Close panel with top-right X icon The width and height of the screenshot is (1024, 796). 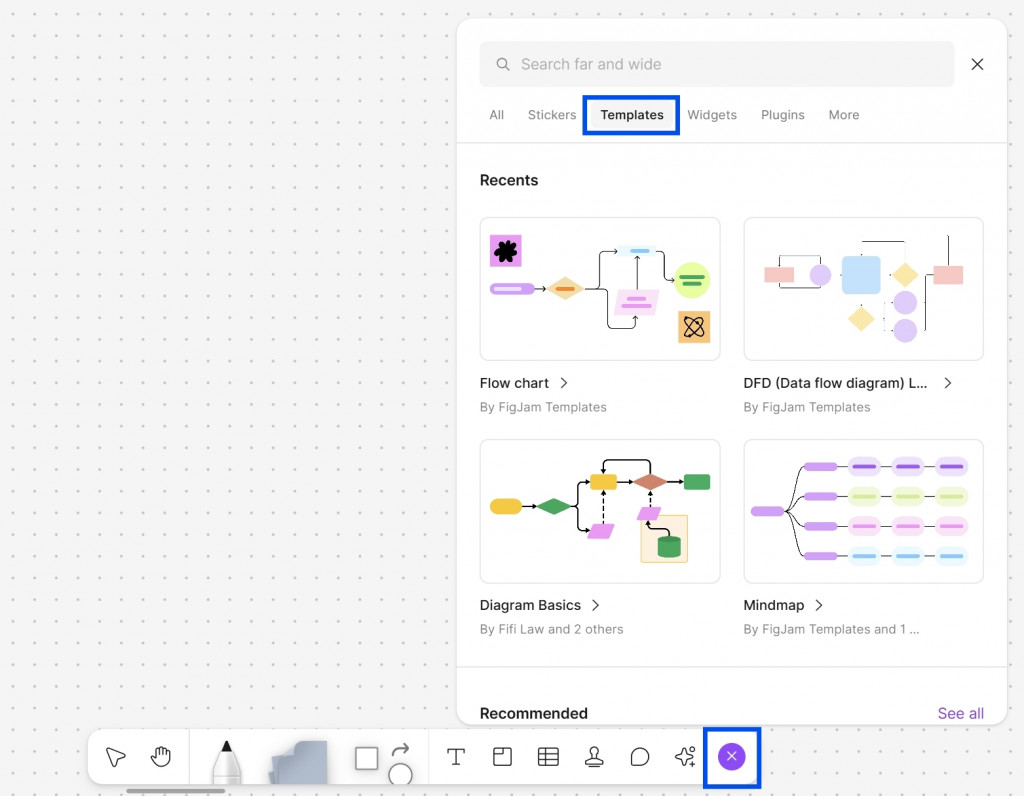(977, 64)
